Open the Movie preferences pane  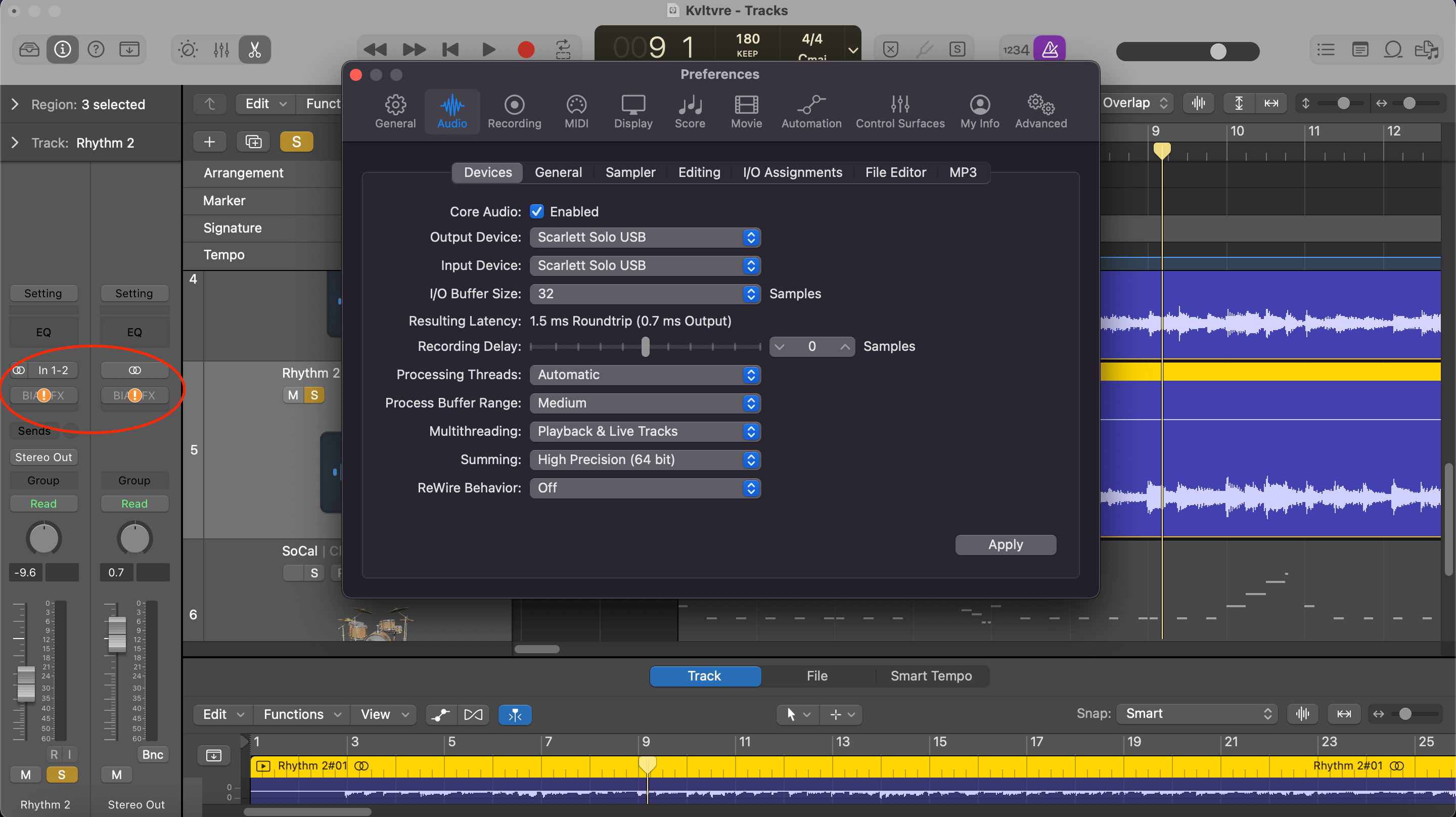tap(746, 111)
